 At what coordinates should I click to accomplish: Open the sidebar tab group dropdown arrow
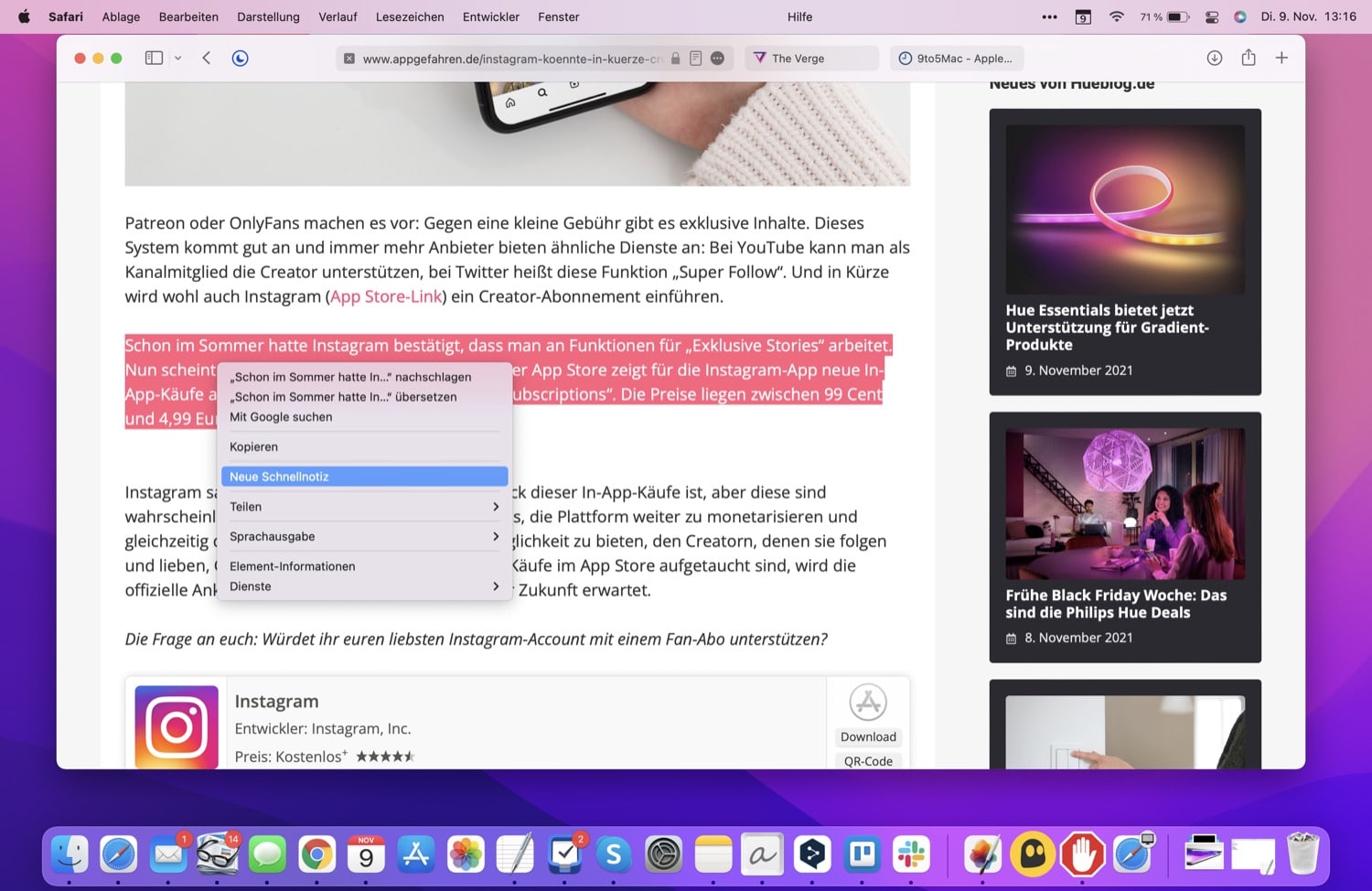pyautogui.click(x=177, y=58)
